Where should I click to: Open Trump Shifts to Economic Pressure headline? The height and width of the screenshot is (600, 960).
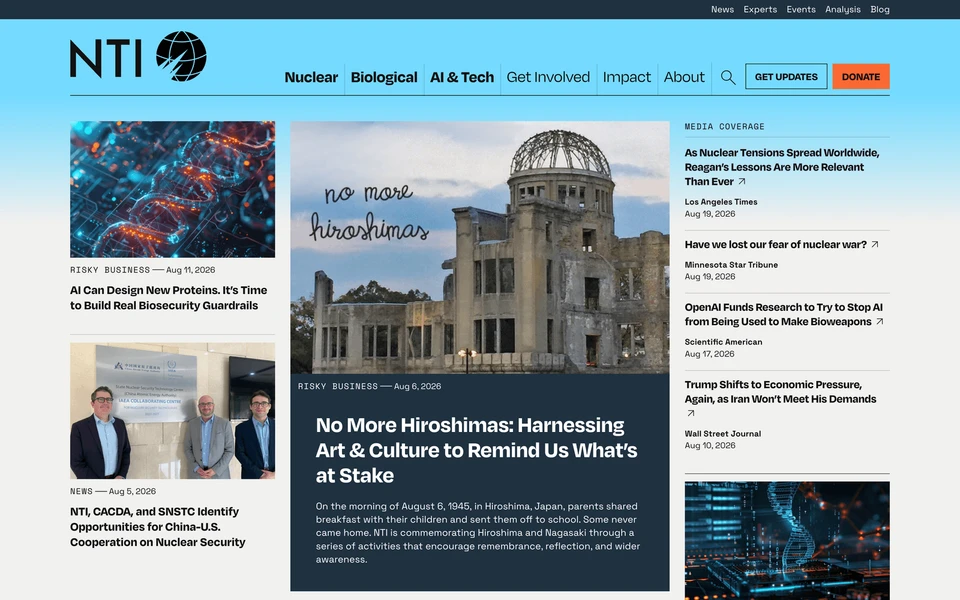(780, 392)
